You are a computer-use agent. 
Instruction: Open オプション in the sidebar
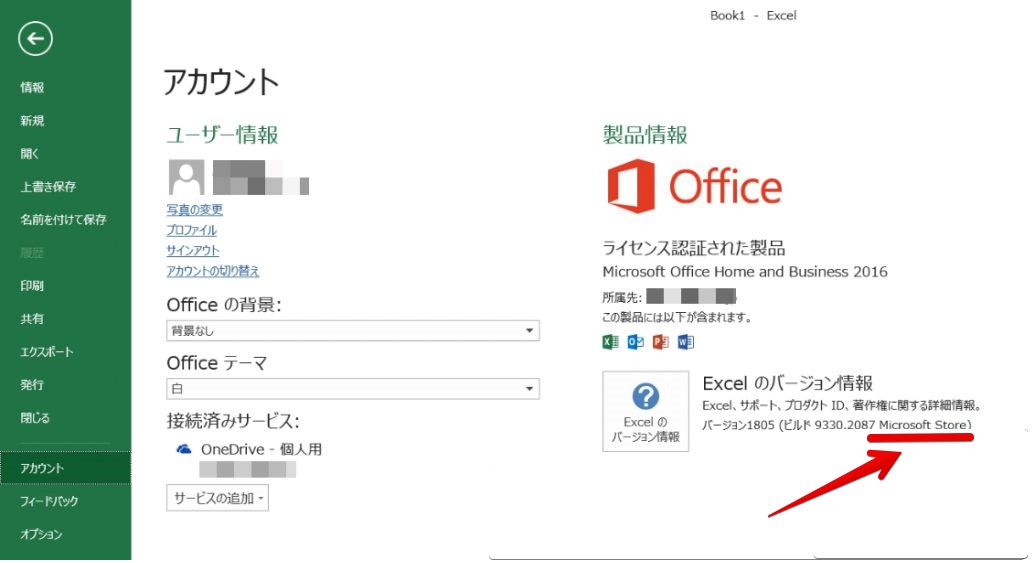point(41,534)
